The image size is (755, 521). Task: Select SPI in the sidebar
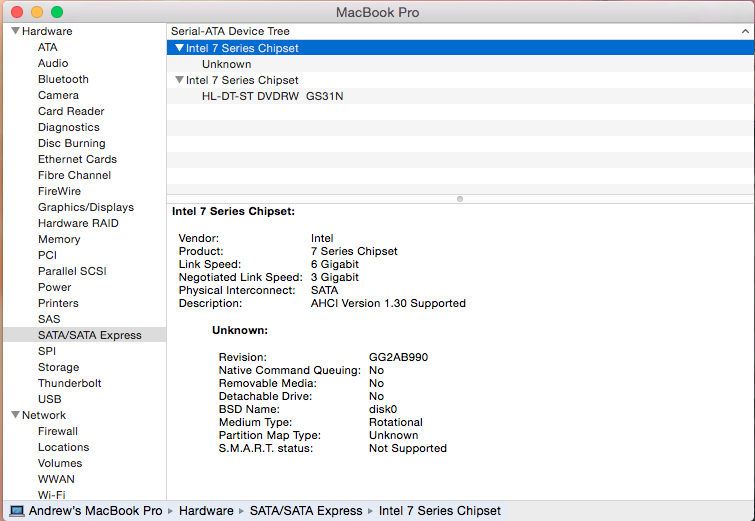click(x=47, y=351)
